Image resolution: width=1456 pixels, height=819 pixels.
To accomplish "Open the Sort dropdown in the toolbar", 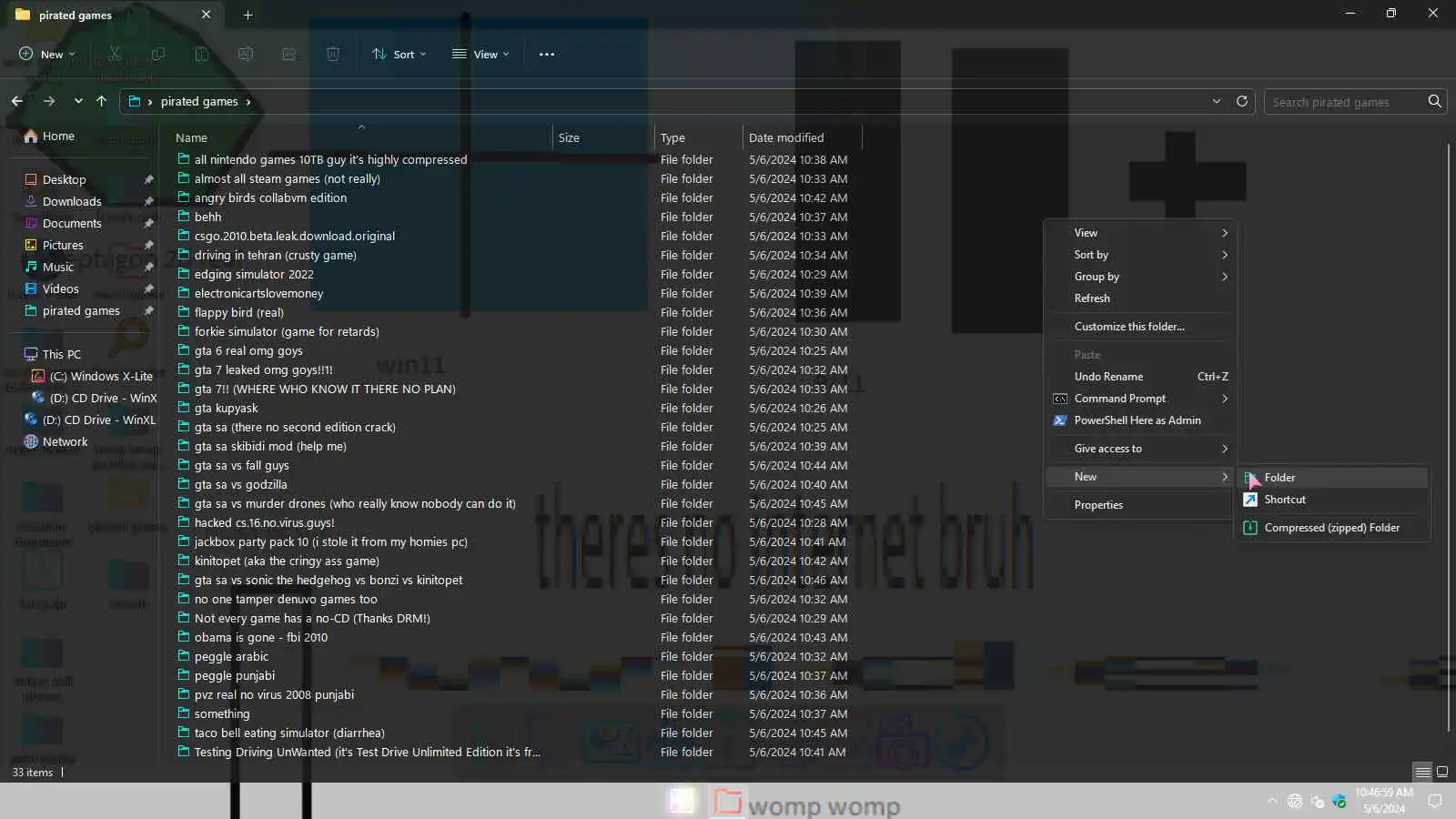I will [399, 54].
